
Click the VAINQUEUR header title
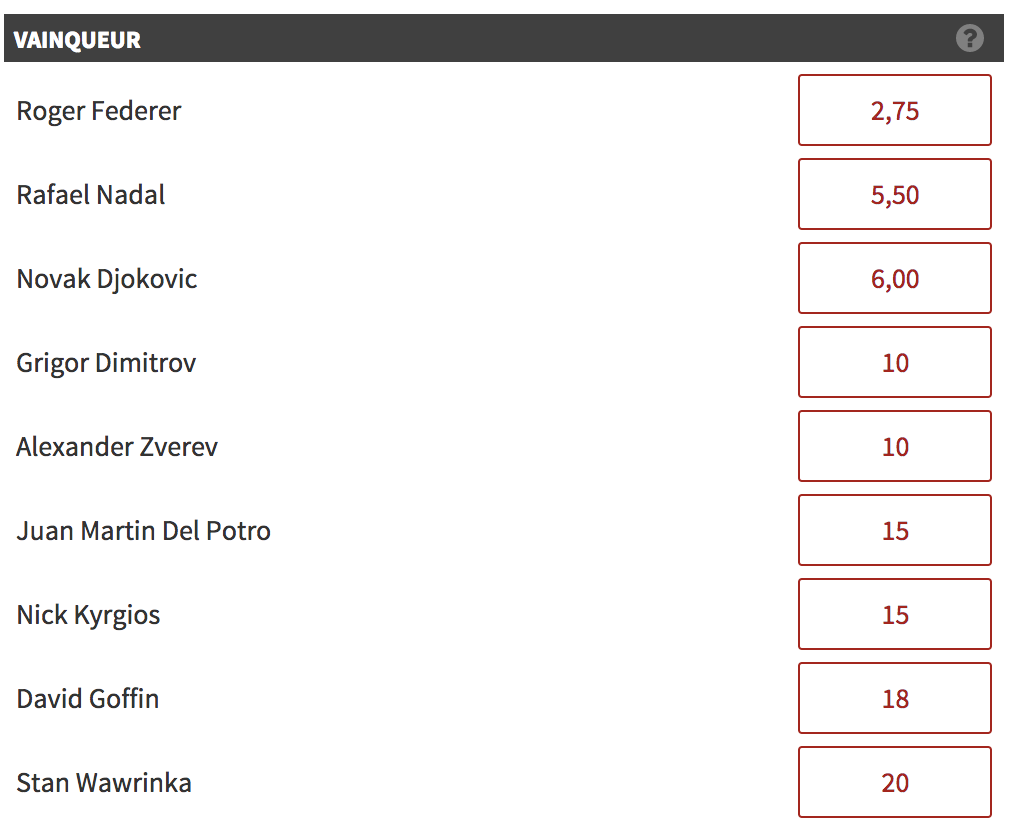(77, 40)
